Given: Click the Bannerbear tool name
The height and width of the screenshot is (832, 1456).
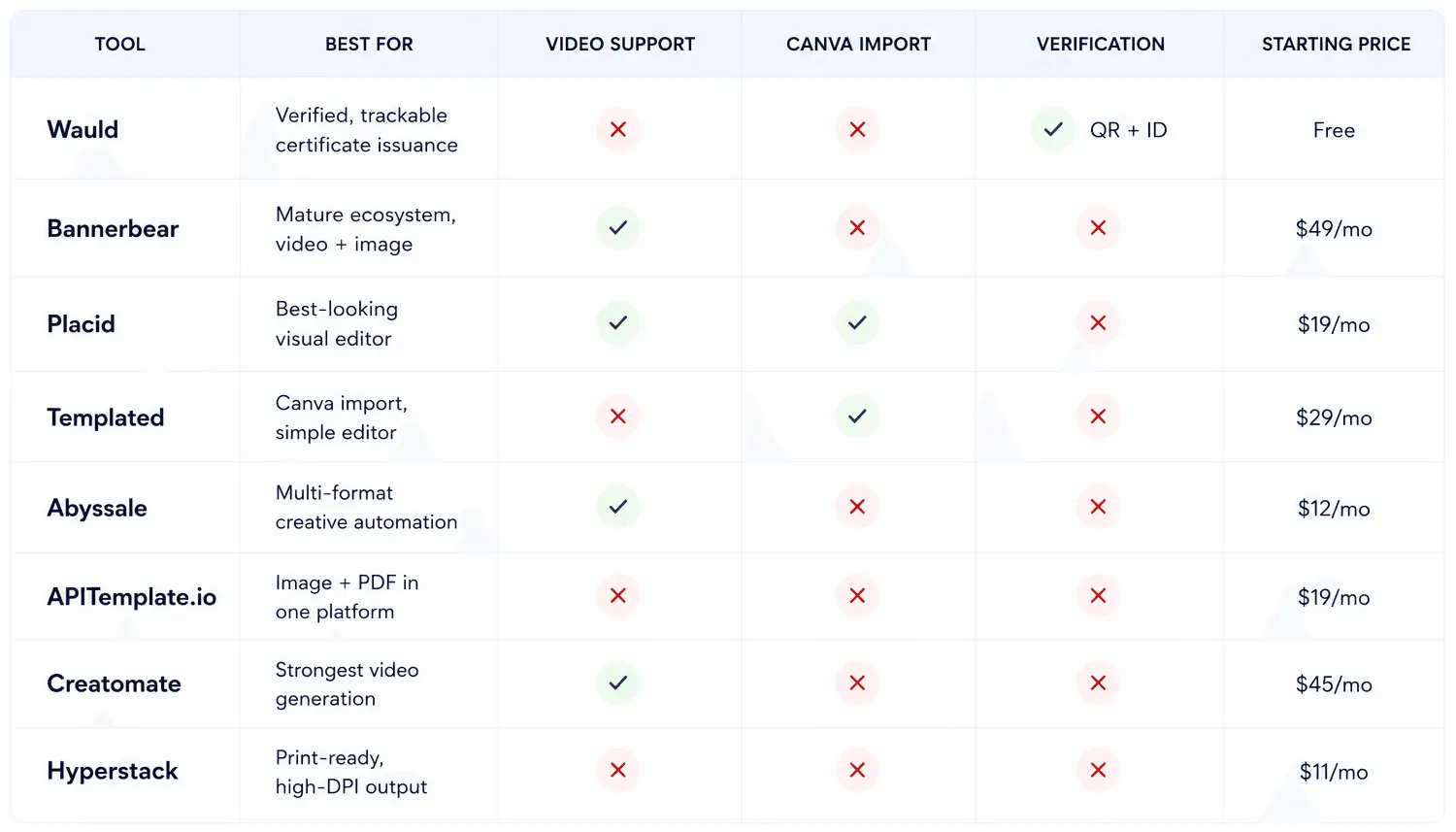Looking at the screenshot, I should click(x=113, y=229).
